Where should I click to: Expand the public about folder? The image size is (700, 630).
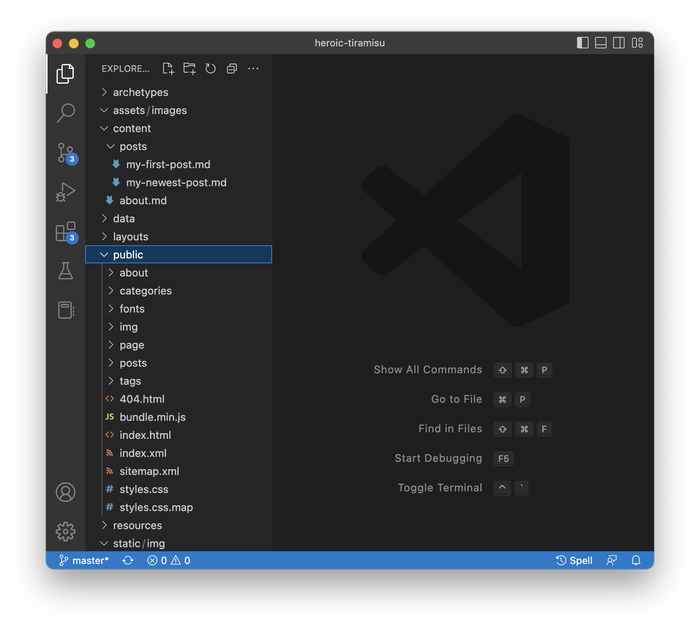coord(179,273)
